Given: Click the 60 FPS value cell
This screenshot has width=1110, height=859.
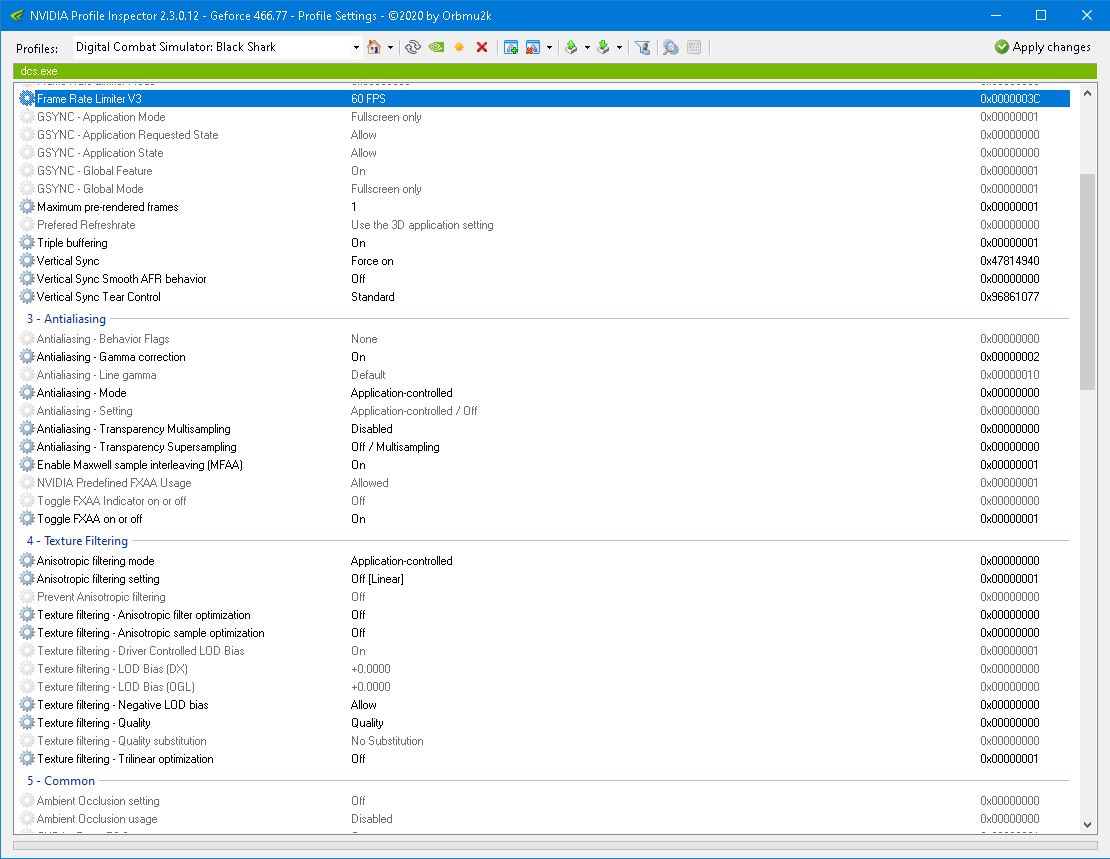Looking at the screenshot, I should [368, 98].
